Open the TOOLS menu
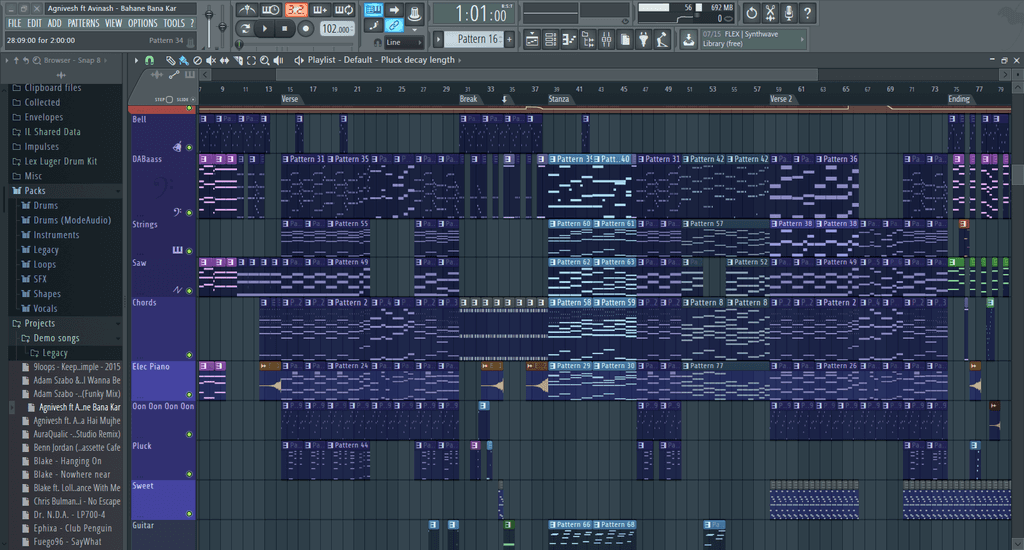Image resolution: width=1024 pixels, height=550 pixels. coord(174,23)
